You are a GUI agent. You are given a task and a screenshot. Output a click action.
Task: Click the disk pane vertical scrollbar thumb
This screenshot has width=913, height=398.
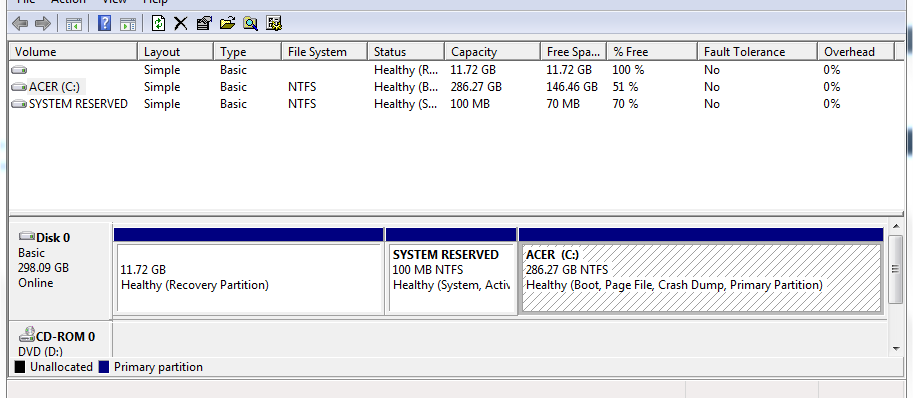896,268
